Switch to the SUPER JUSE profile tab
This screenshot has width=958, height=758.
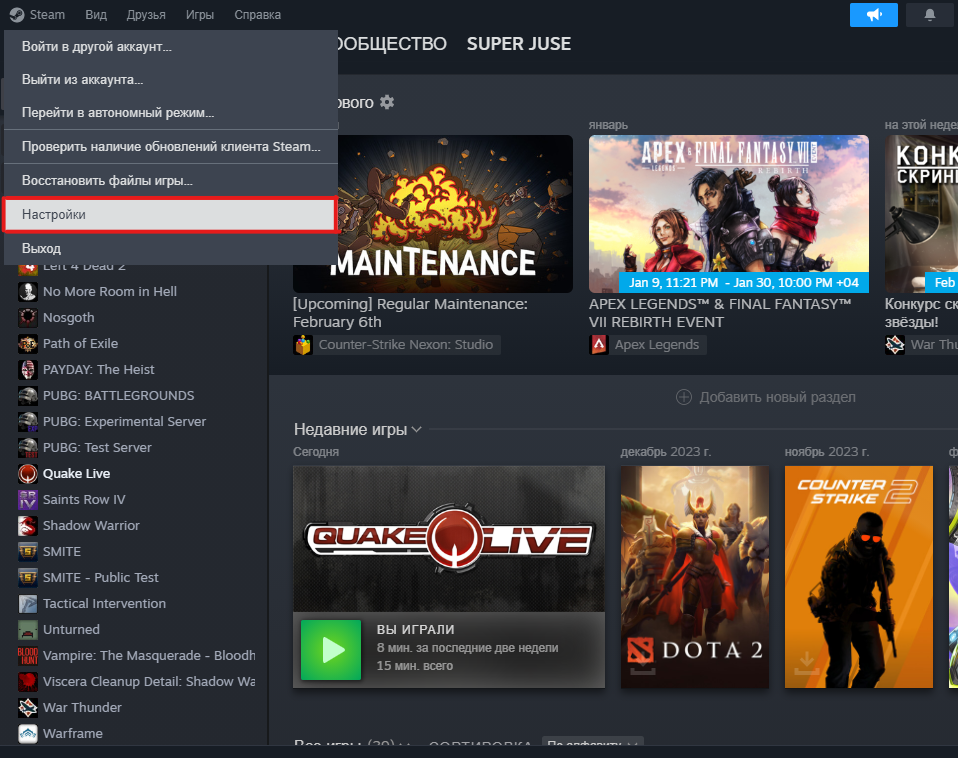[519, 44]
